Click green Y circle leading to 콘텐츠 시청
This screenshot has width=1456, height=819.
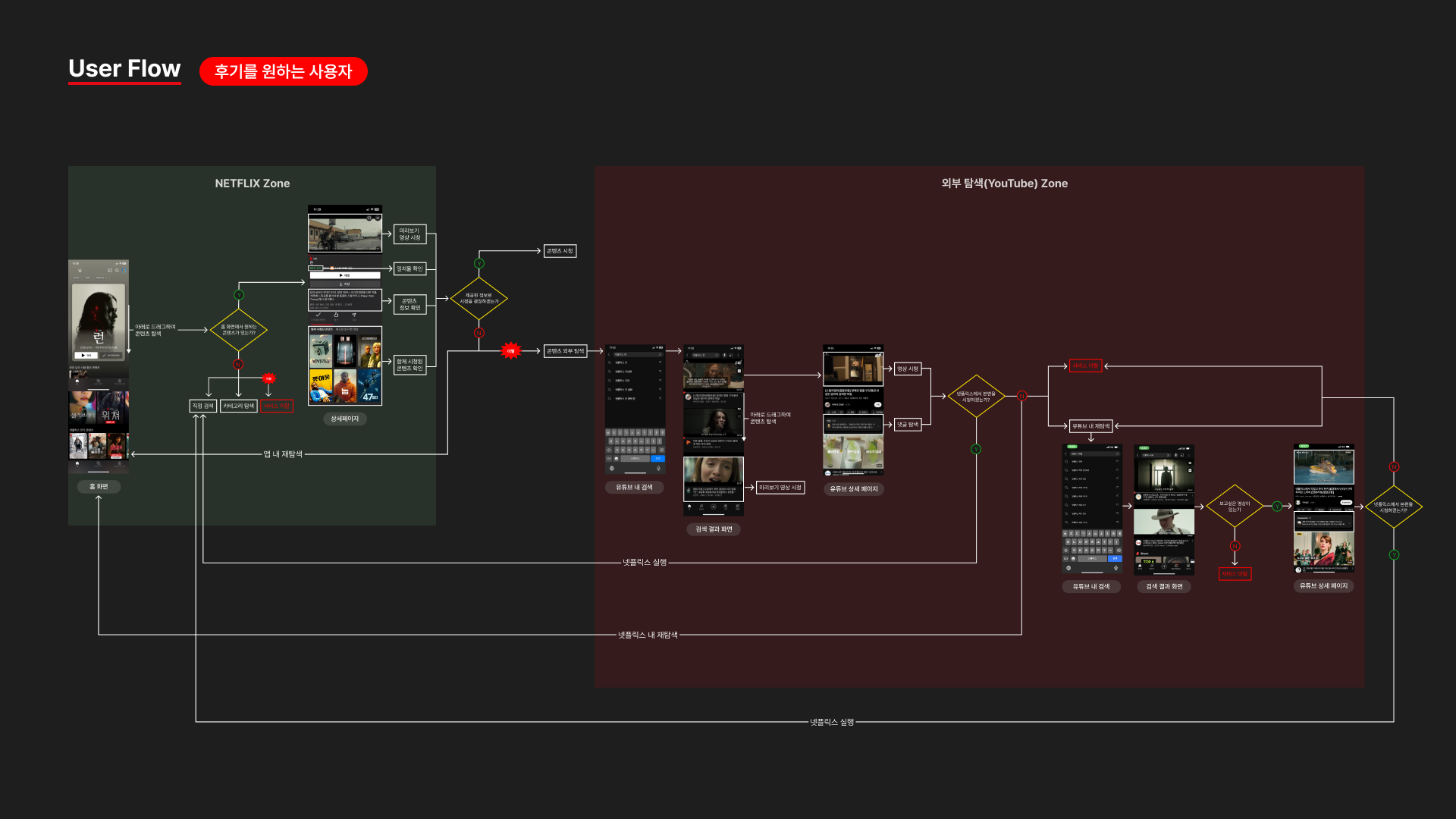click(x=479, y=263)
